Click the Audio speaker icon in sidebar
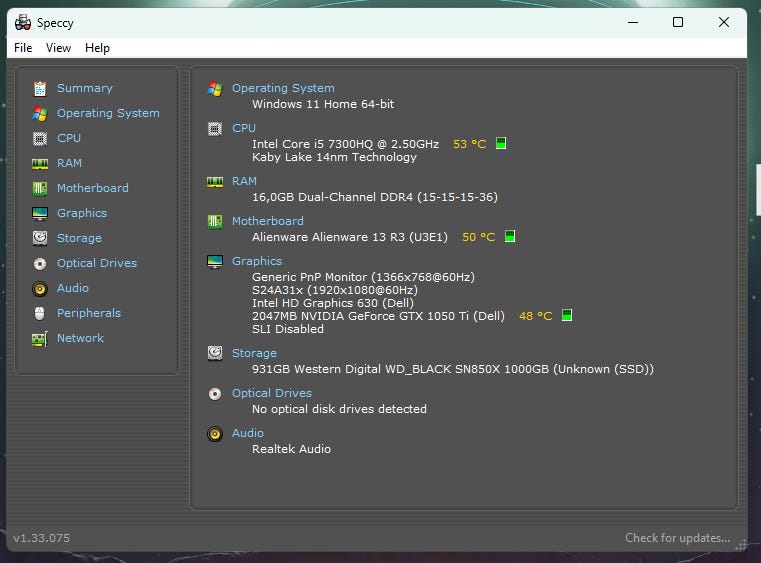The image size is (761, 563). pos(40,289)
